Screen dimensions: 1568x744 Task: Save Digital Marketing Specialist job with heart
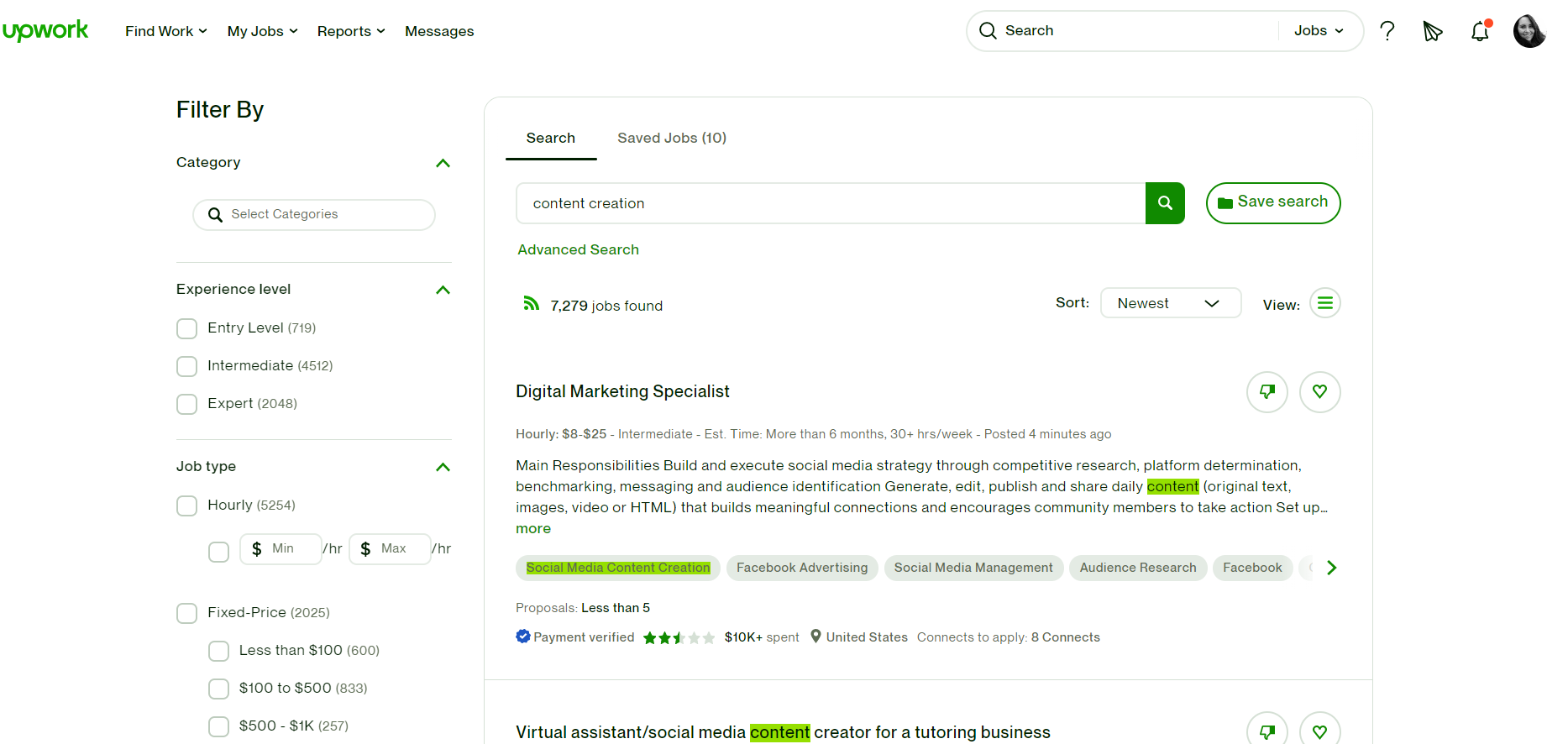coord(1319,392)
